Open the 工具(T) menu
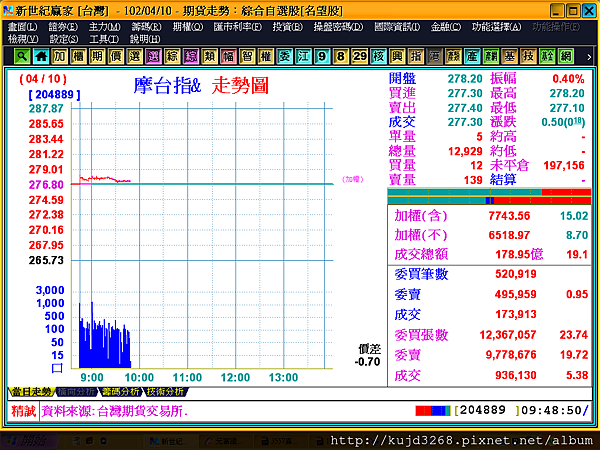600x450 pixels. (x=104, y=39)
